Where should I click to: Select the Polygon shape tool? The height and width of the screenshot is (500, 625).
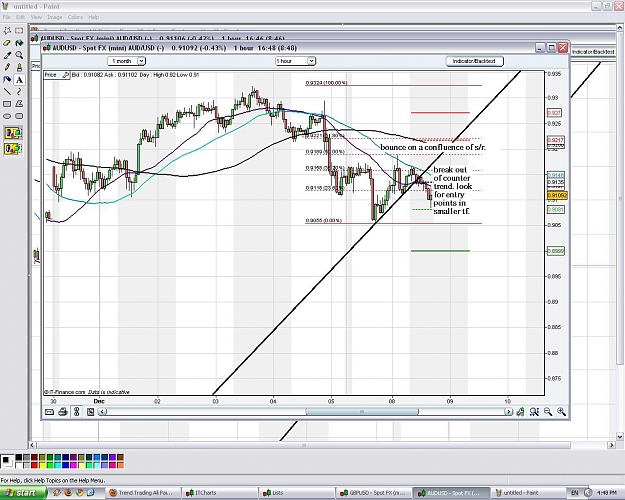click(x=19, y=104)
